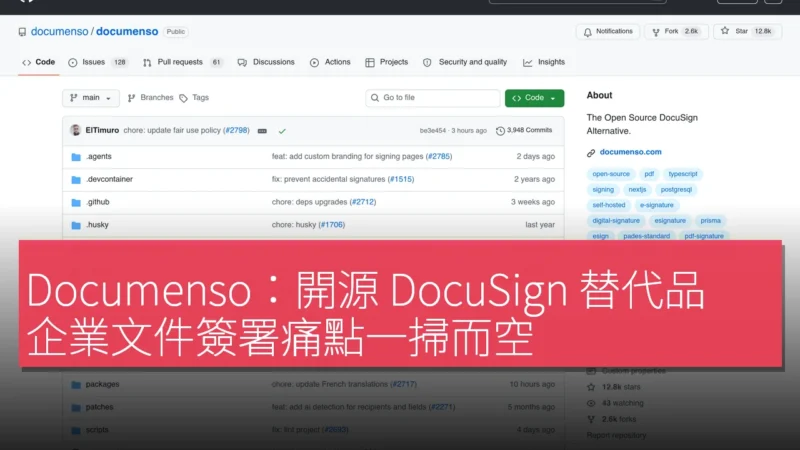Open ElTimuro's profile avatar
Screen dimensions: 800x450
pyautogui.click(x=76, y=131)
